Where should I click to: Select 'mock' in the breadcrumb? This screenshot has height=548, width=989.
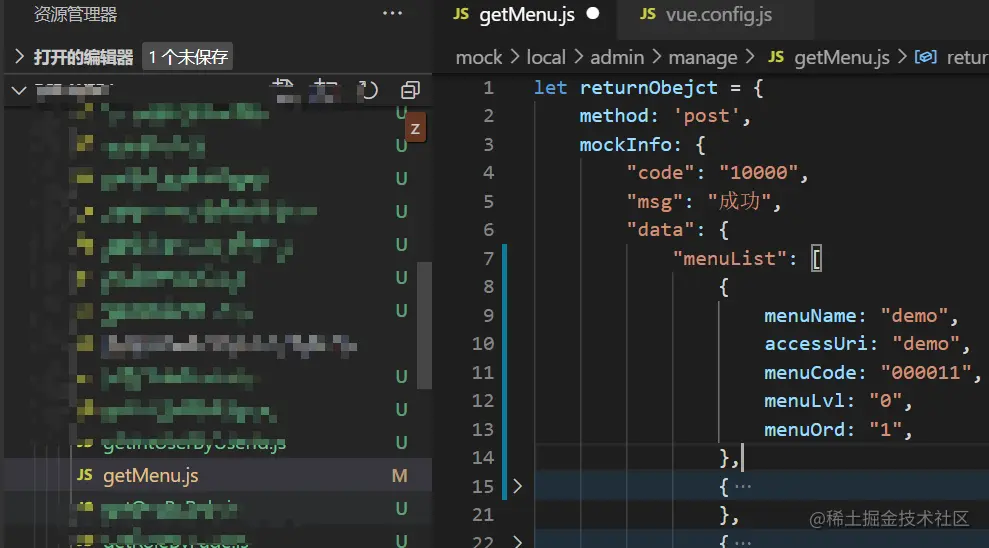(479, 57)
